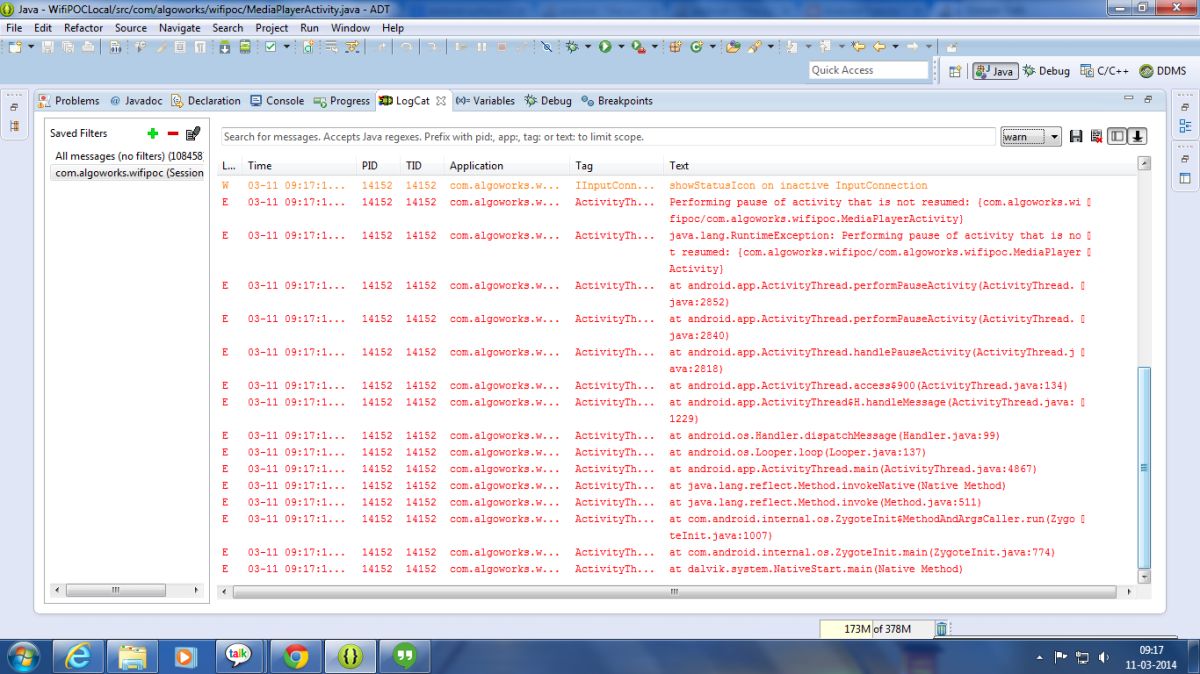Open Google Talk from the taskbar
Screen dimensions: 1200x674
pos(238,656)
